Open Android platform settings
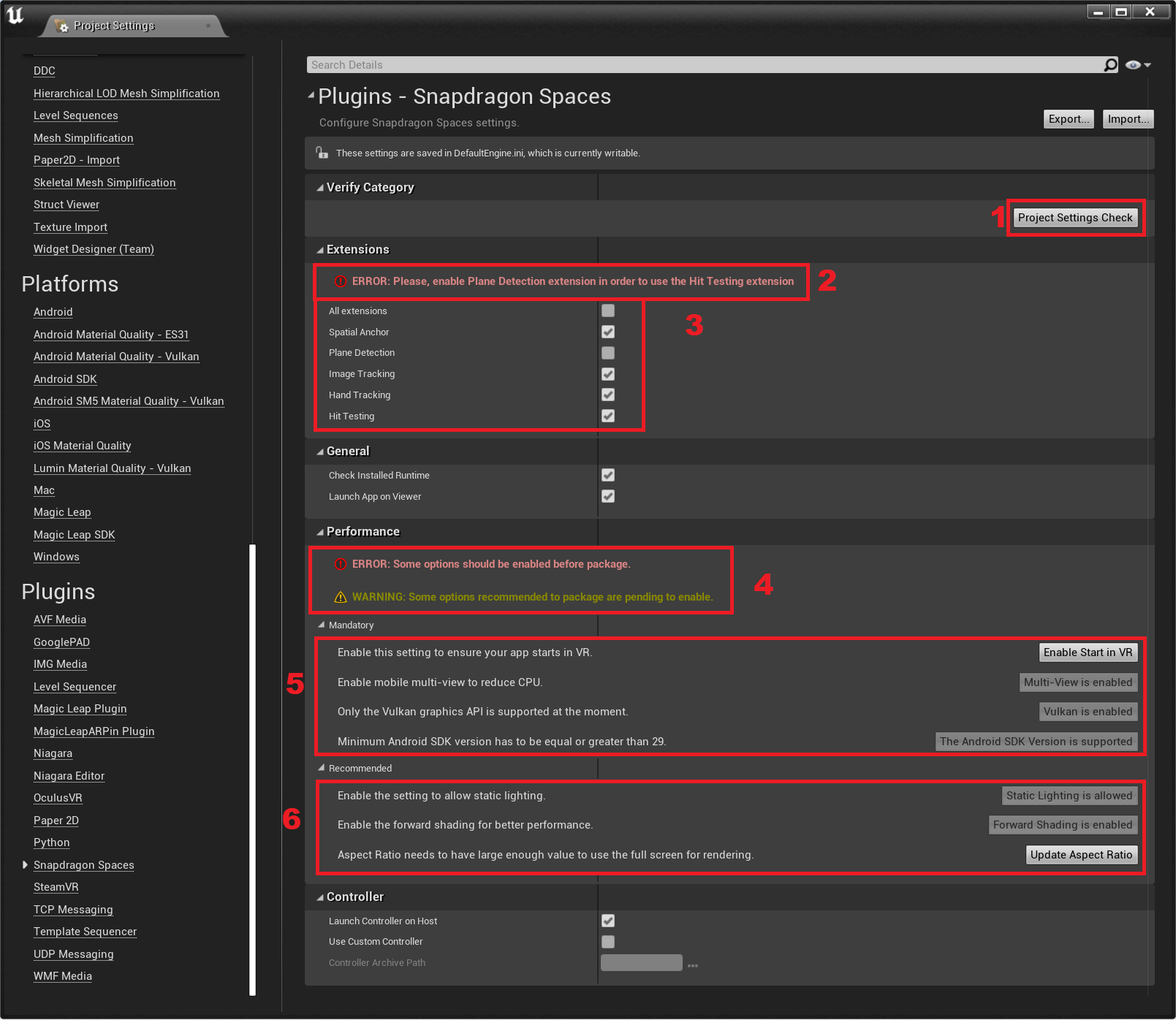The height and width of the screenshot is (1020, 1176). tap(53, 312)
